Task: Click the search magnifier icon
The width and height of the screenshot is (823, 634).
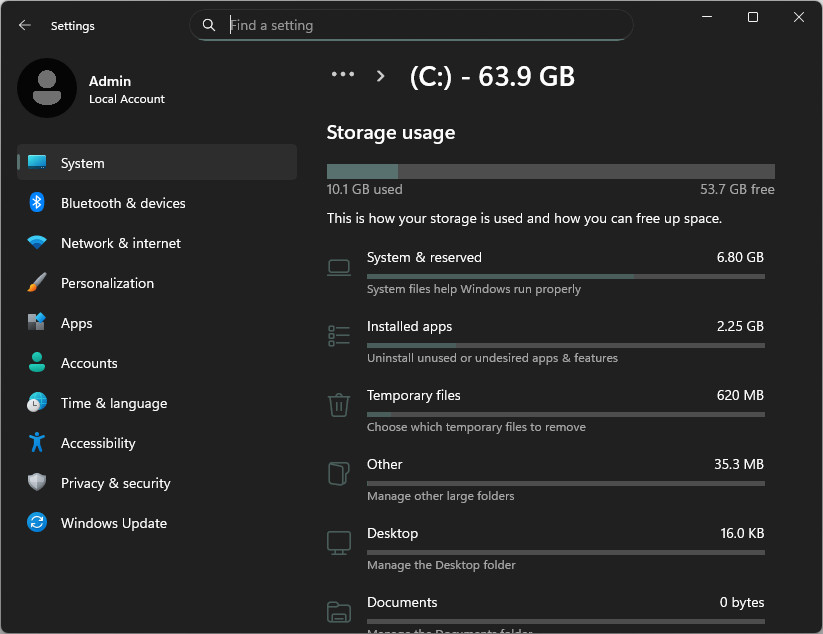Action: click(x=208, y=25)
